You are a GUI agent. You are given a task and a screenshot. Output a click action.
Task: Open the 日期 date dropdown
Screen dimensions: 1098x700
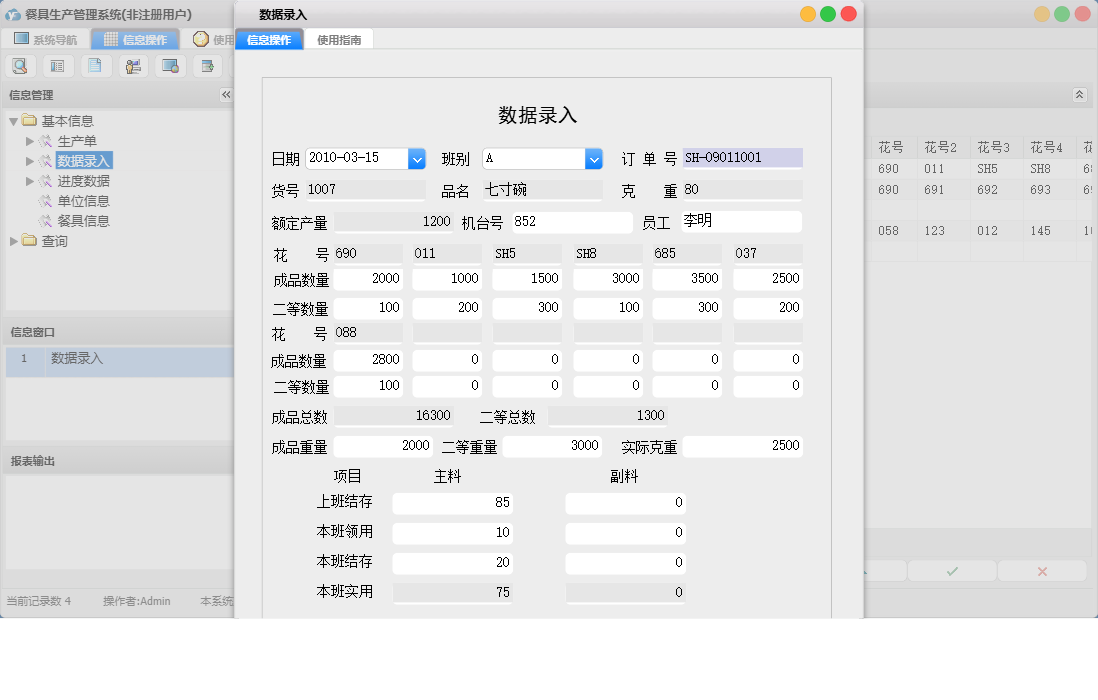(x=417, y=158)
